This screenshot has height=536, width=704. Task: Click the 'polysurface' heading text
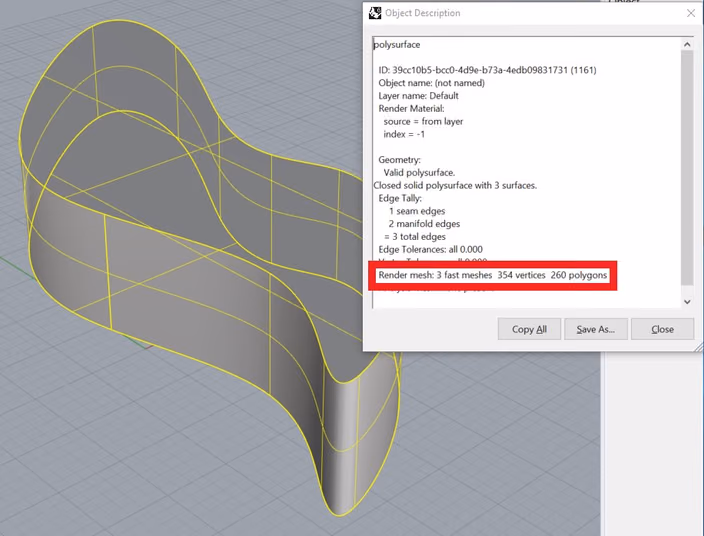coord(397,44)
